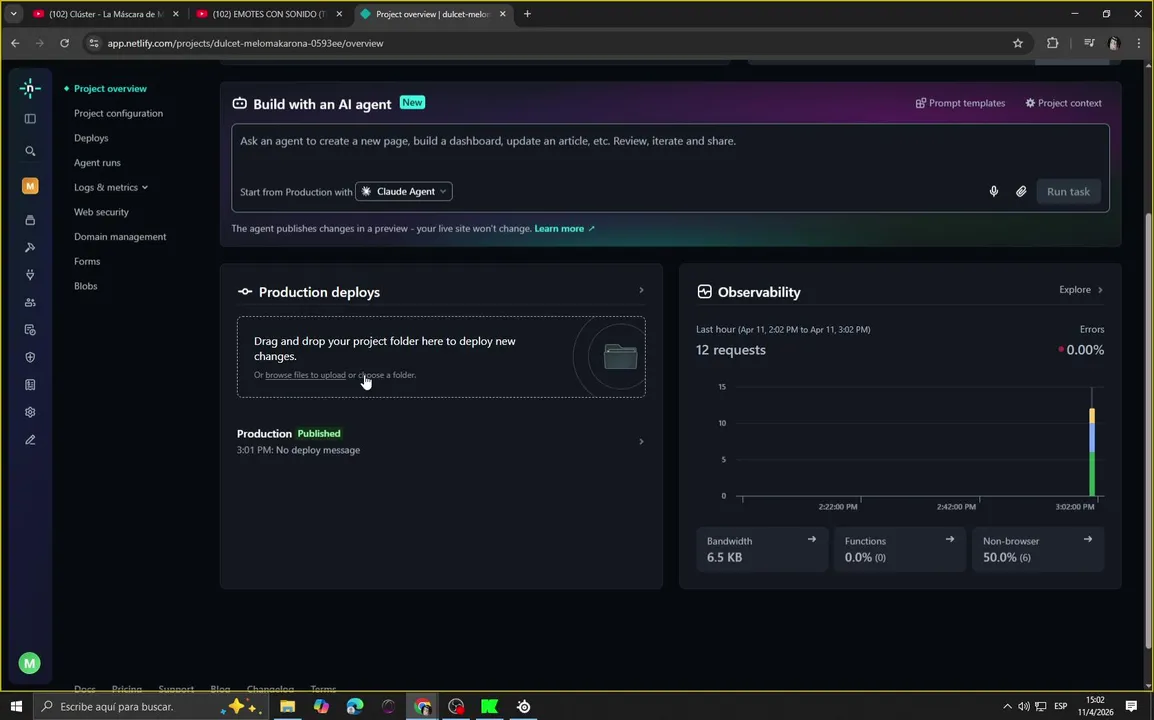1154x720 pixels.
Task: Open site information icon in address bar
Action: [93, 43]
